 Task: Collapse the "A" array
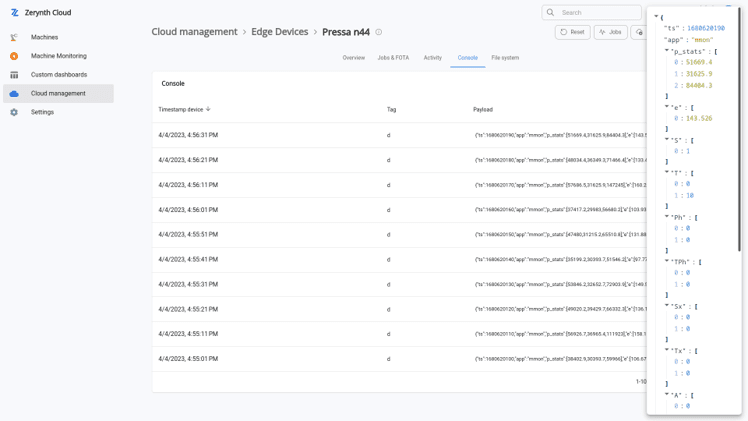tap(667, 394)
